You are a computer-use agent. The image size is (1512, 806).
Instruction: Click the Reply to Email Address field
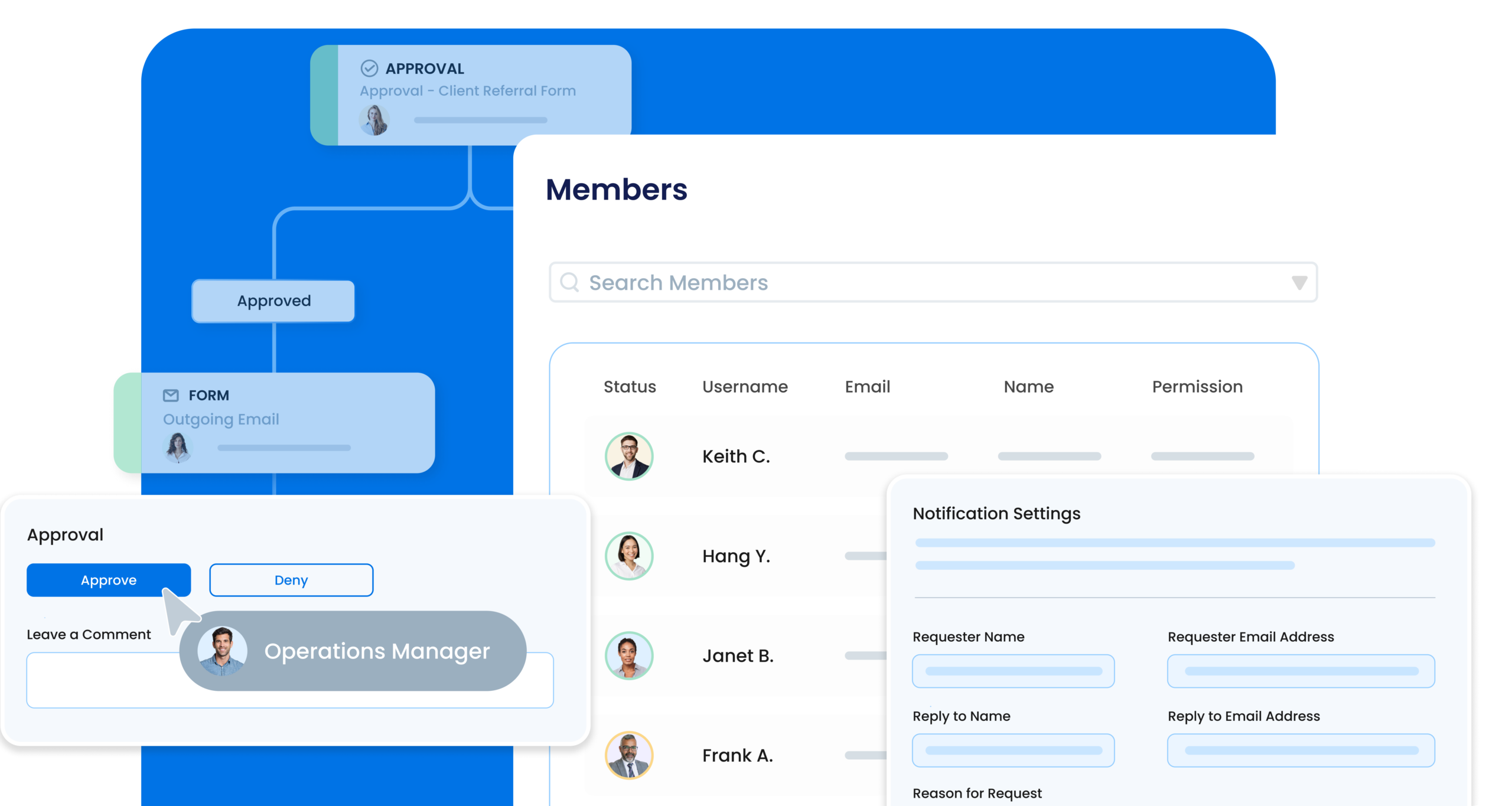pos(1301,750)
